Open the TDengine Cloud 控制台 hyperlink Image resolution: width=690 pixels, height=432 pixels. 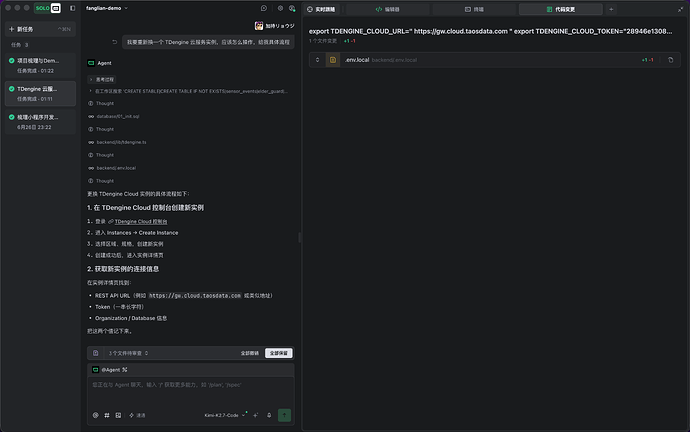(x=141, y=222)
